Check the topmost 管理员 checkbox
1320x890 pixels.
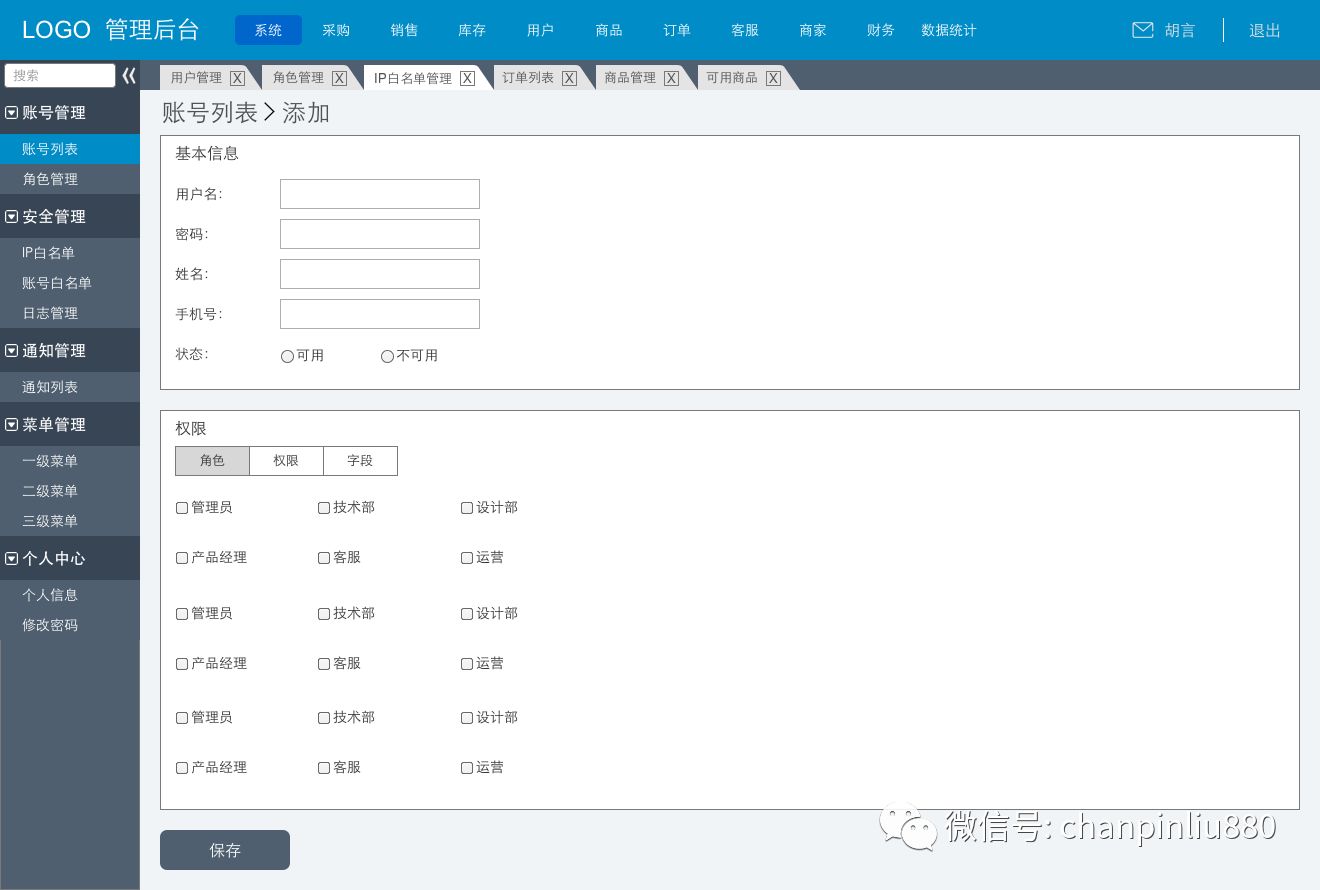[x=182, y=508]
